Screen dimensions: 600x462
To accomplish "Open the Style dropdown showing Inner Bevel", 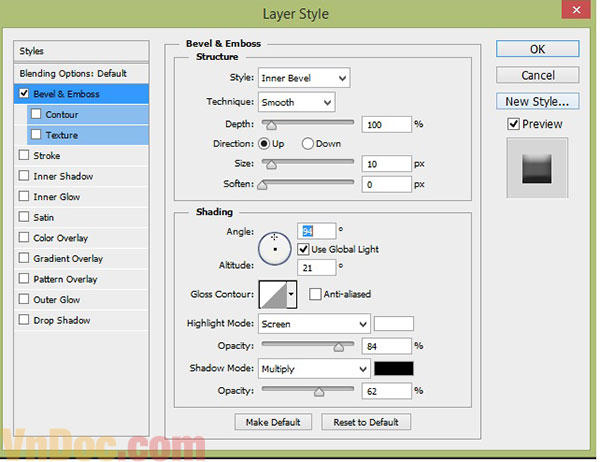I will coord(304,78).
